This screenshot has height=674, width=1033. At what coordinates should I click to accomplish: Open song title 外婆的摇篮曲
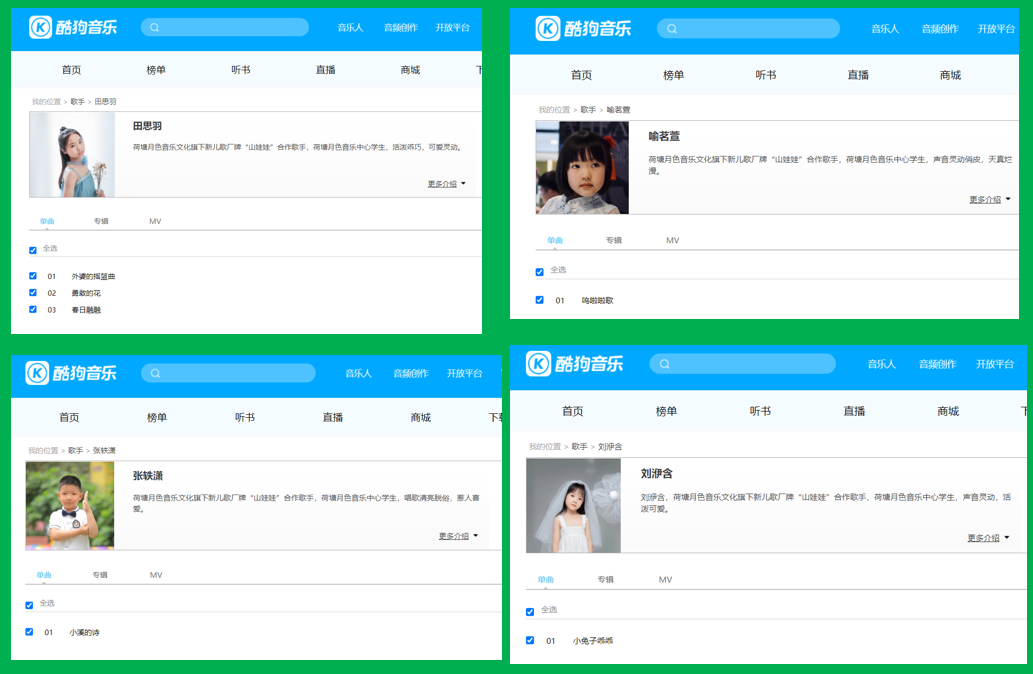point(93,276)
